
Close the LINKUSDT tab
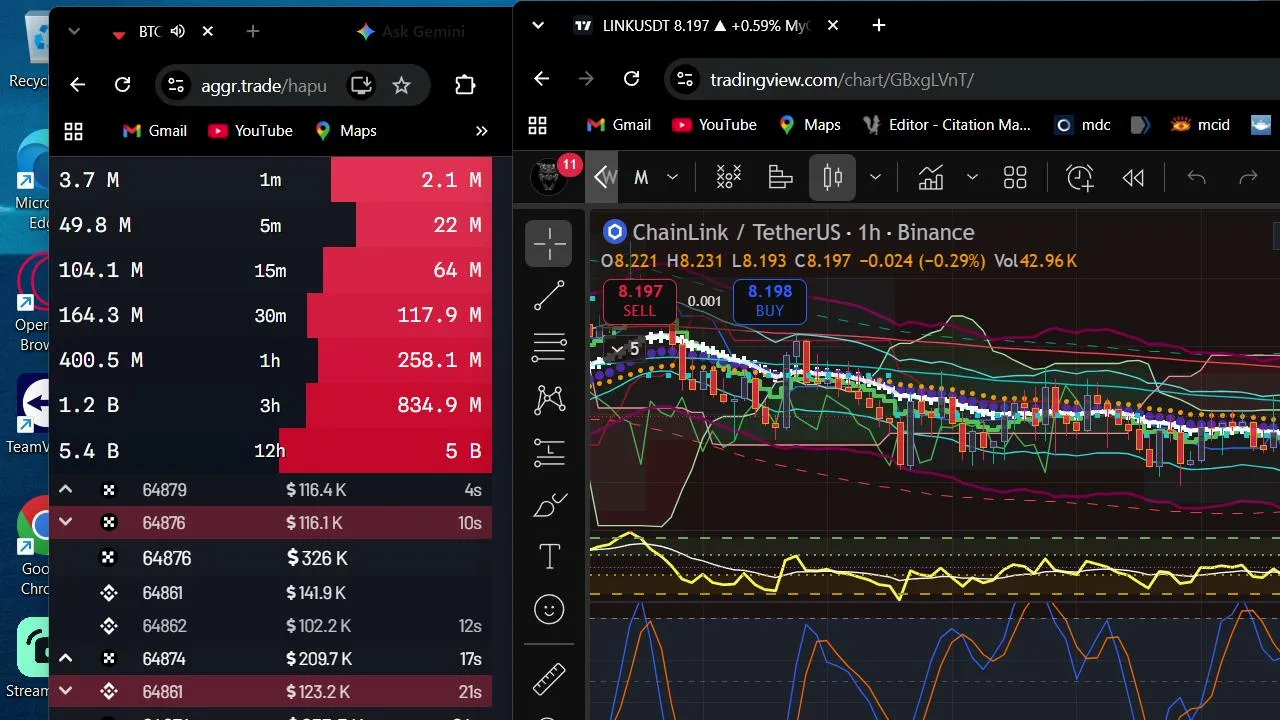[833, 25]
